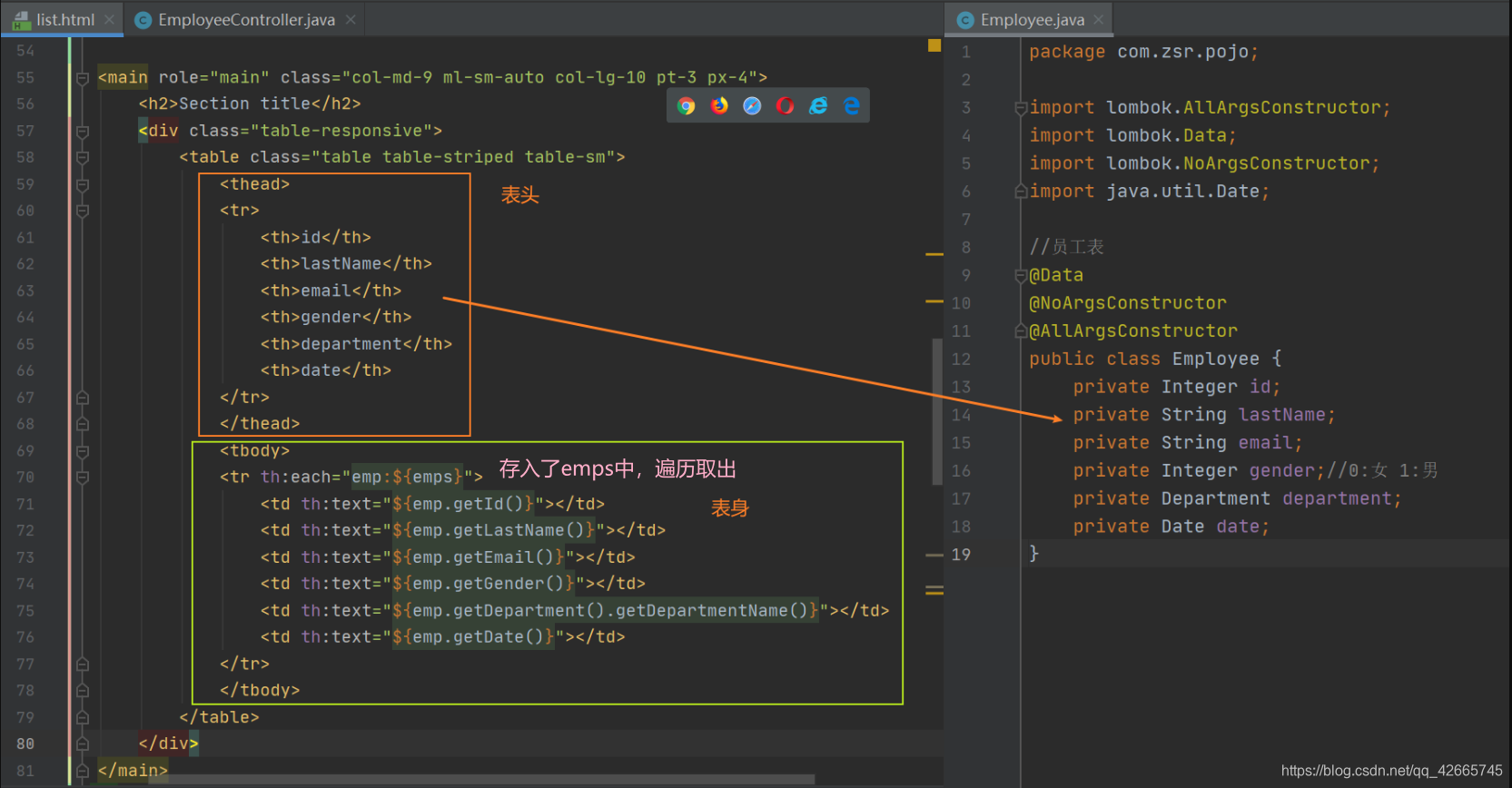Click the list.html file type icon
The image size is (1512, 788).
tap(22, 19)
